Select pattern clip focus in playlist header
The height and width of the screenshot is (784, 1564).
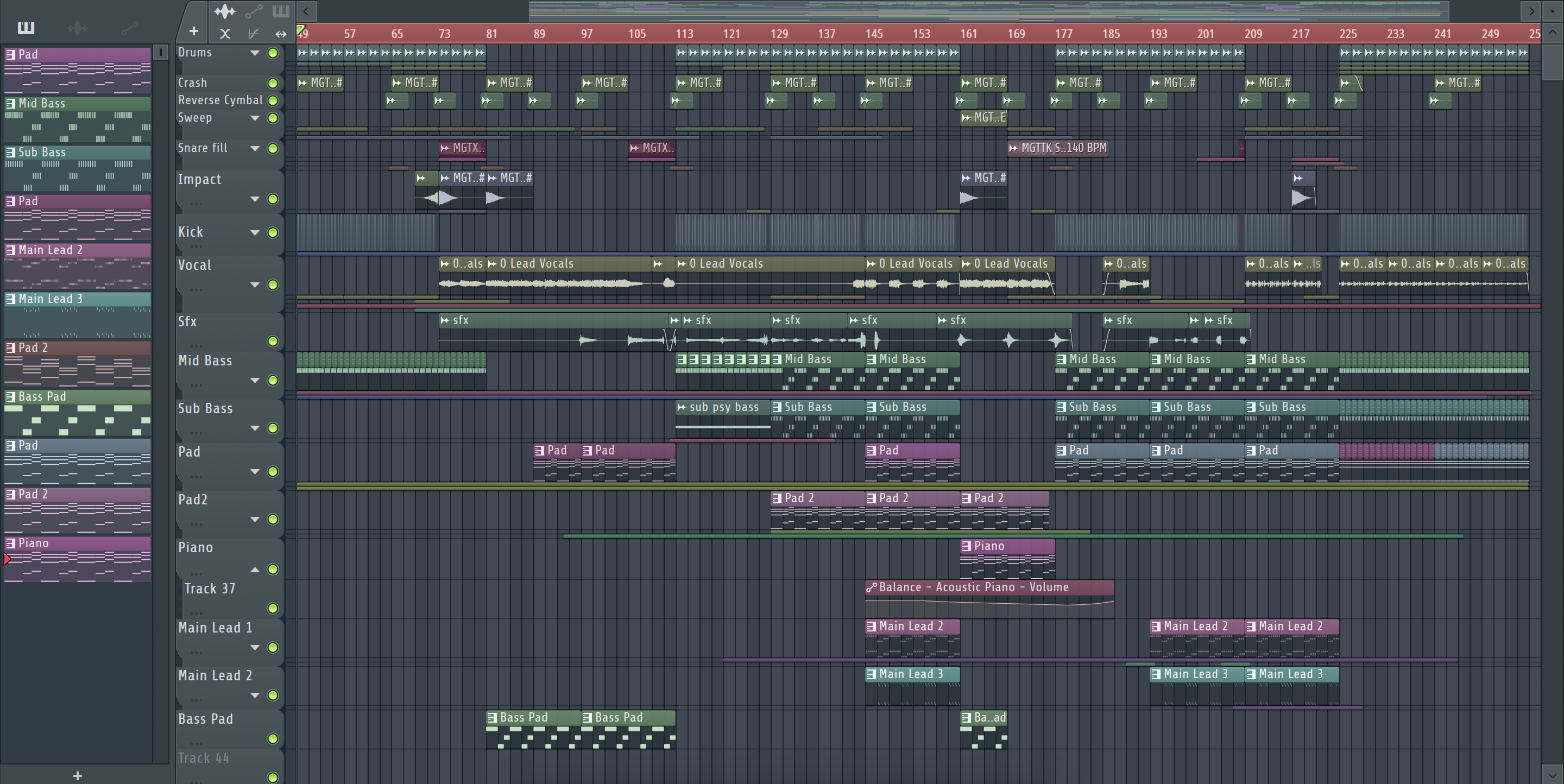coord(280,11)
